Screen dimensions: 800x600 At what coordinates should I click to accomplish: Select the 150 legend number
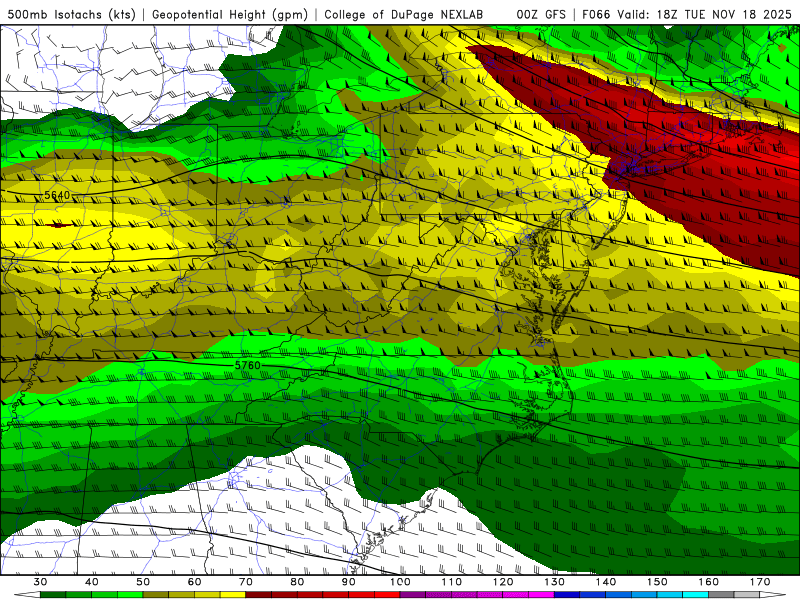coord(657,582)
